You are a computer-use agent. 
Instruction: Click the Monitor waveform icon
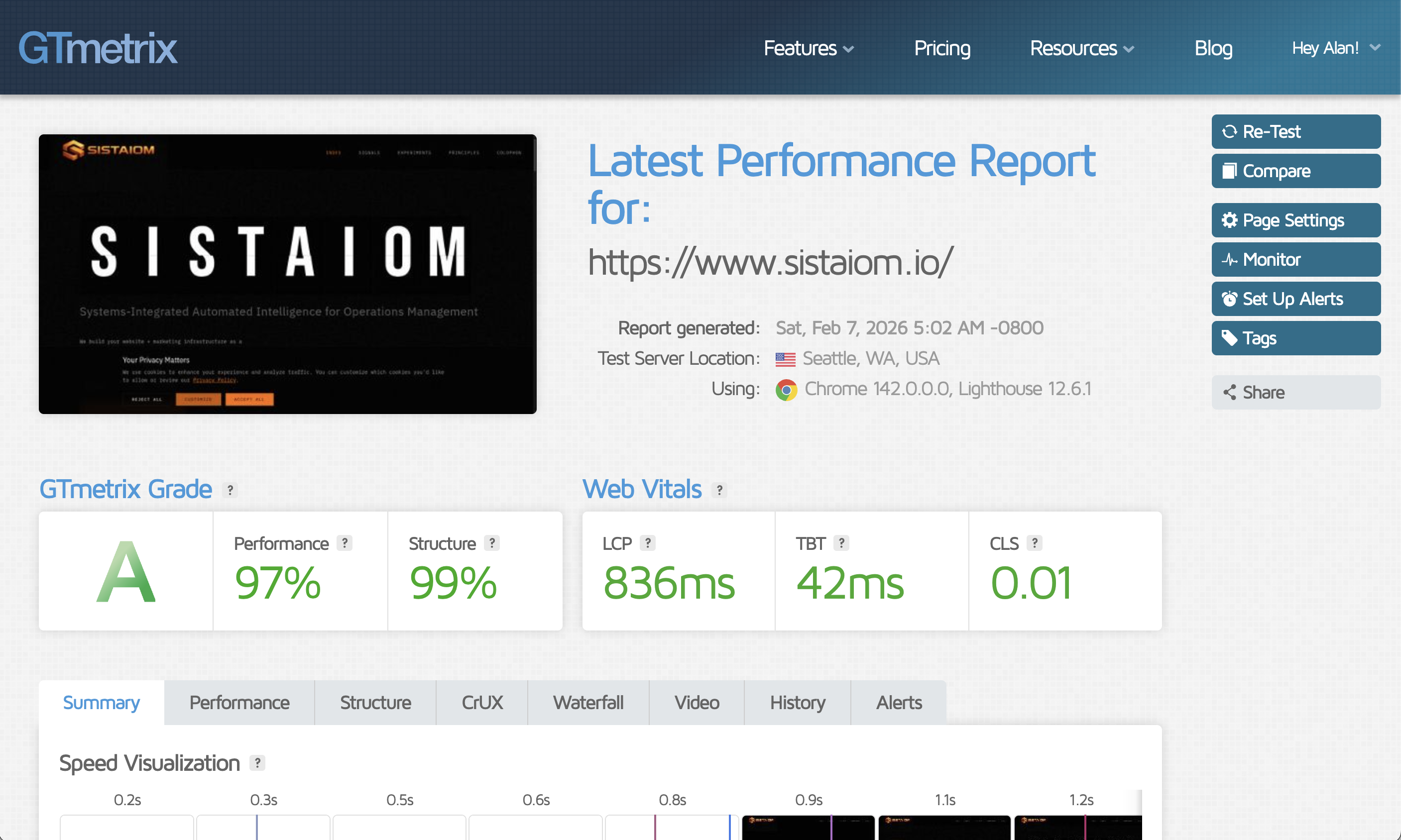1230,259
